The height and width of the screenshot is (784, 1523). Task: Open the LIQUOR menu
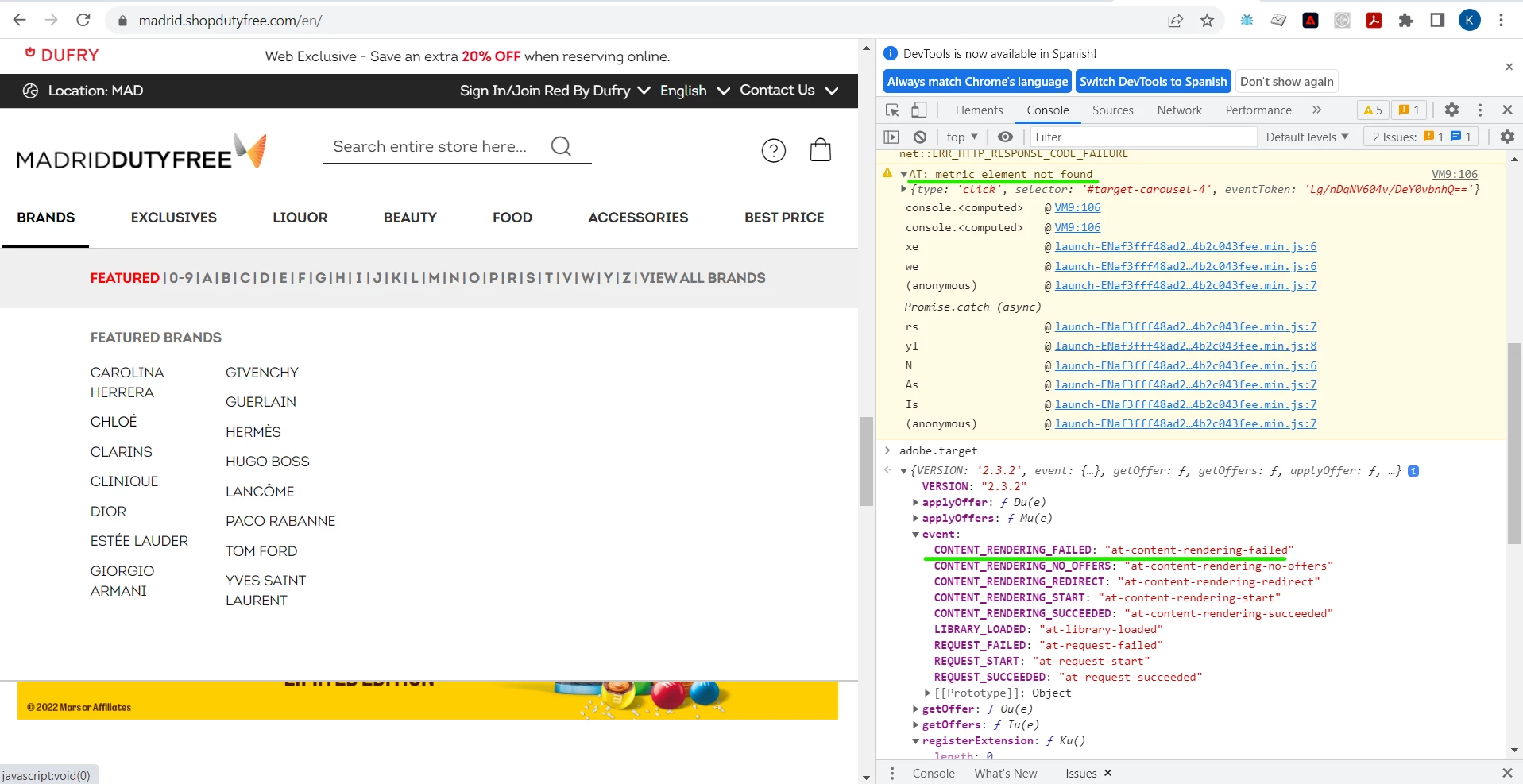[x=300, y=218]
